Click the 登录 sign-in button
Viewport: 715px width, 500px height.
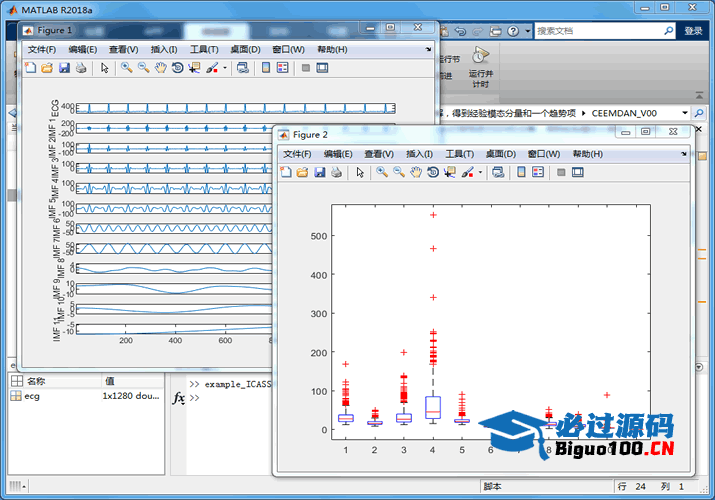693,31
